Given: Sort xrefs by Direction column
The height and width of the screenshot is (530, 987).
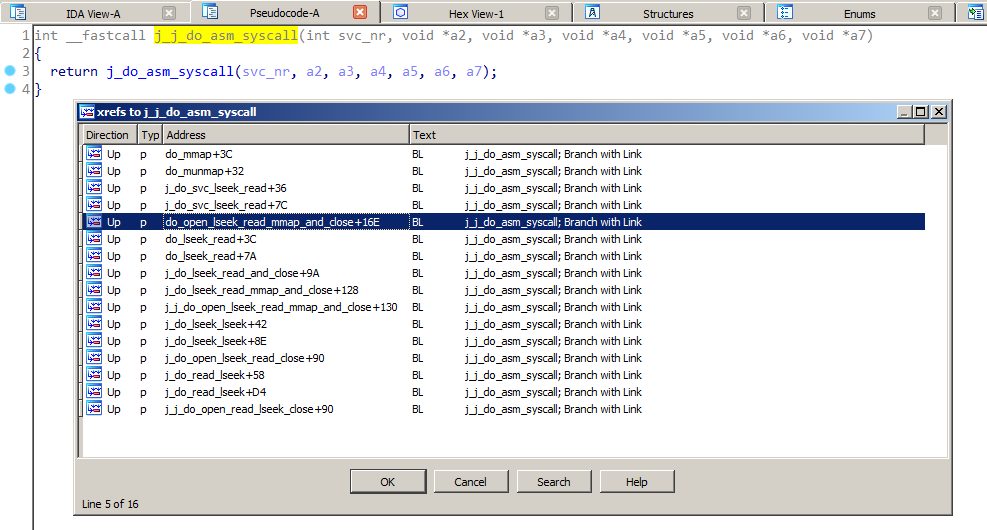Looking at the screenshot, I should 110,135.
